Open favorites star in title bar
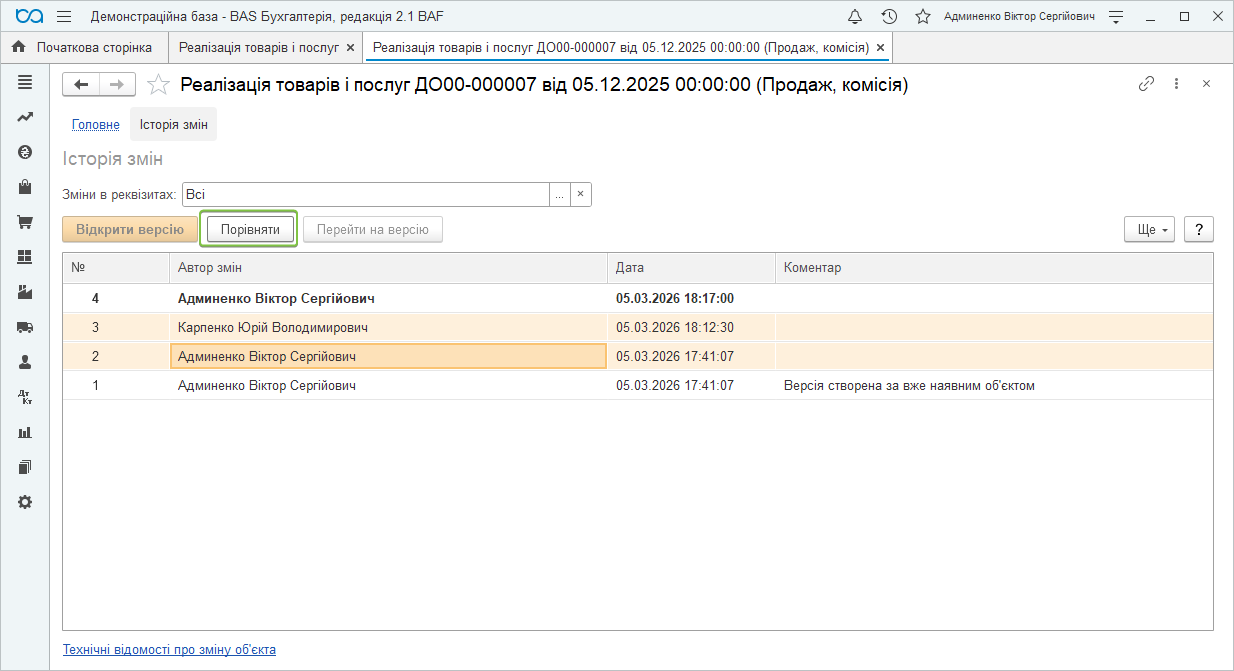 (x=922, y=16)
